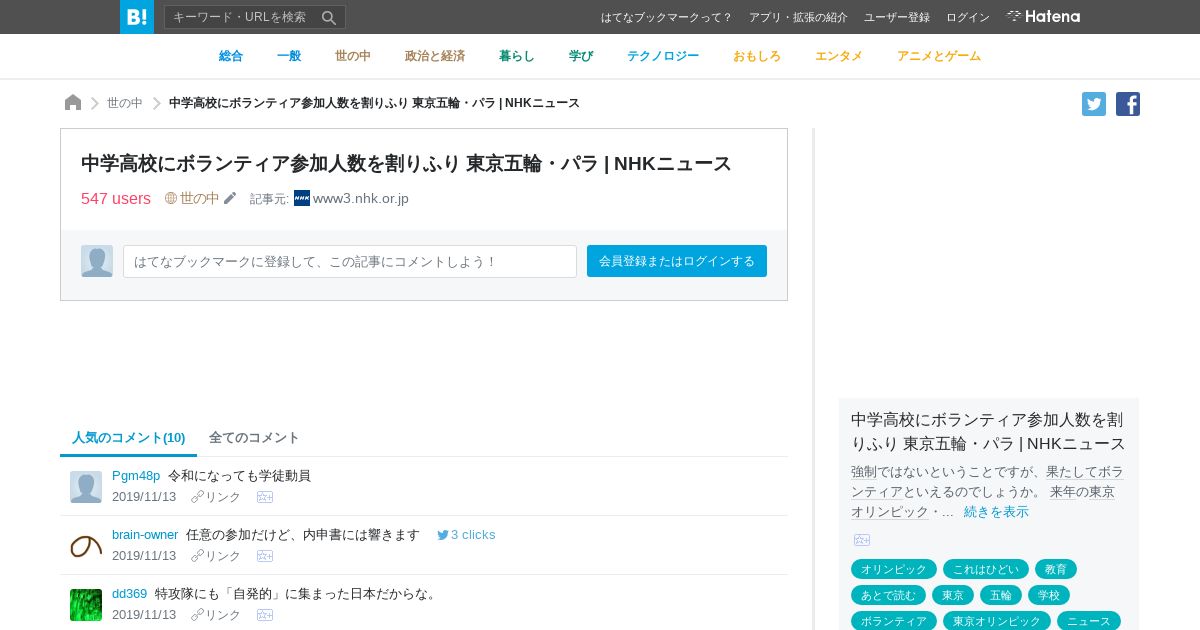The height and width of the screenshot is (630, 1200).
Task: Open Pgm48p's avatar
Action: pos(86,487)
